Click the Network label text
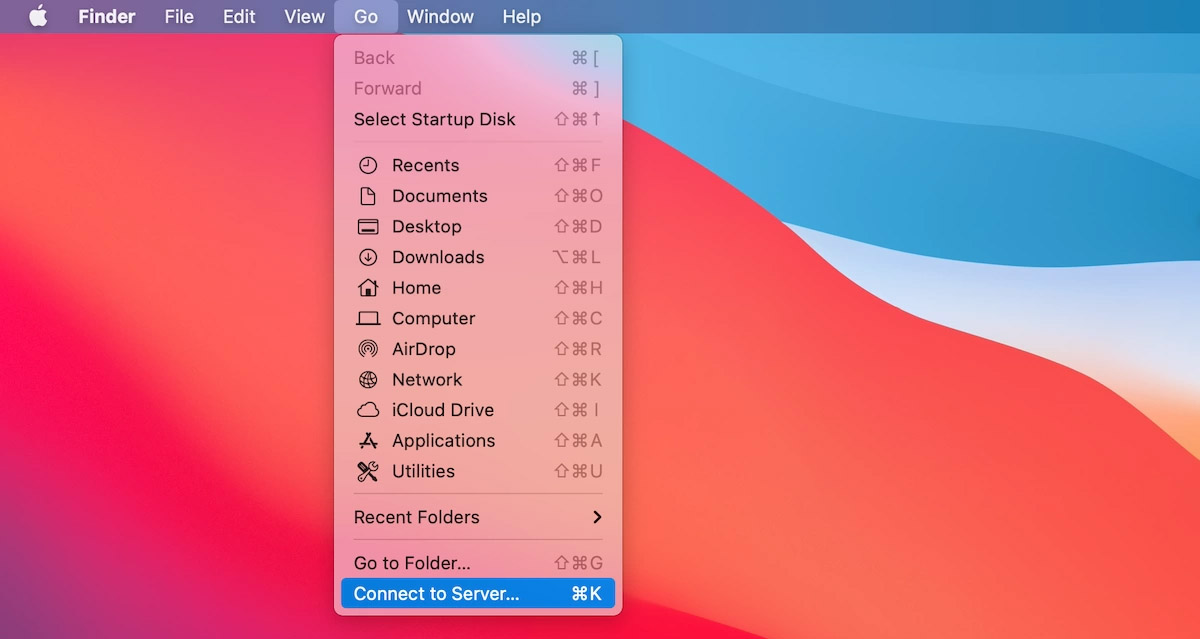The height and width of the screenshot is (639, 1200). click(x=427, y=380)
